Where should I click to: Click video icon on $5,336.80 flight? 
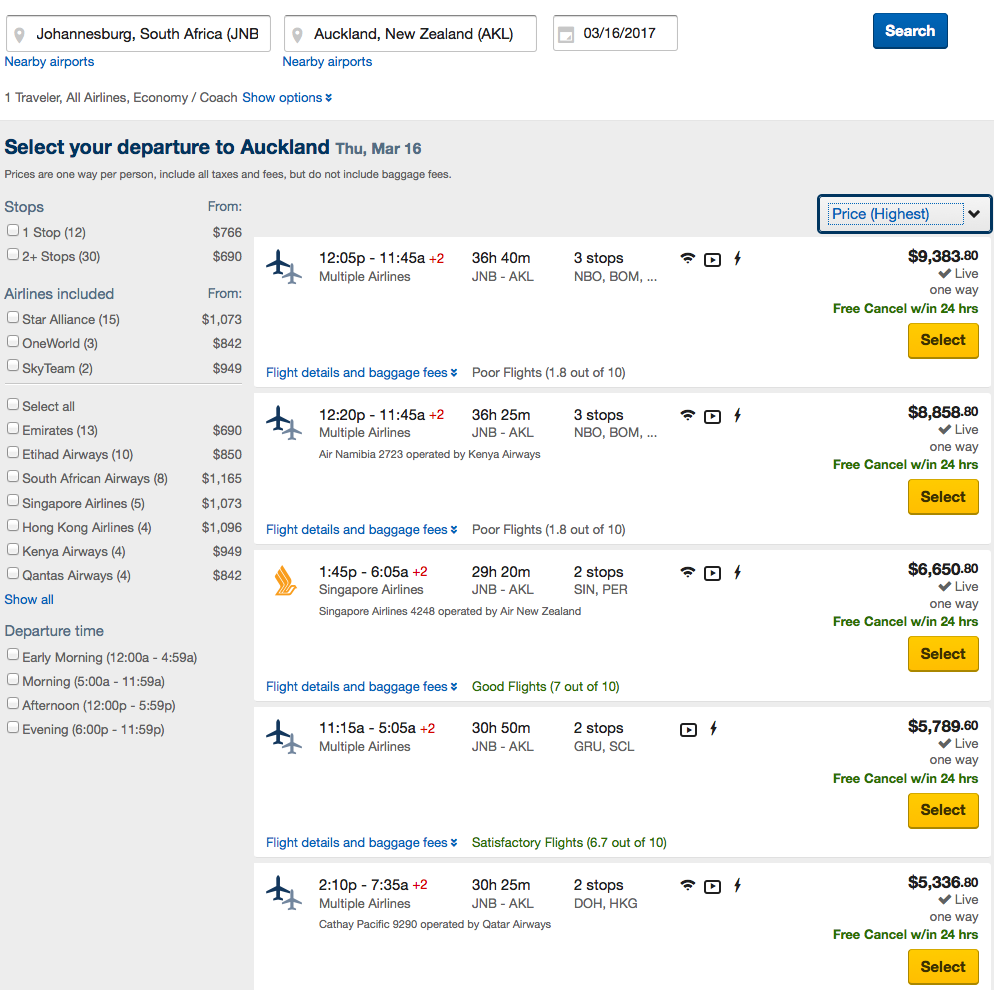tap(713, 887)
